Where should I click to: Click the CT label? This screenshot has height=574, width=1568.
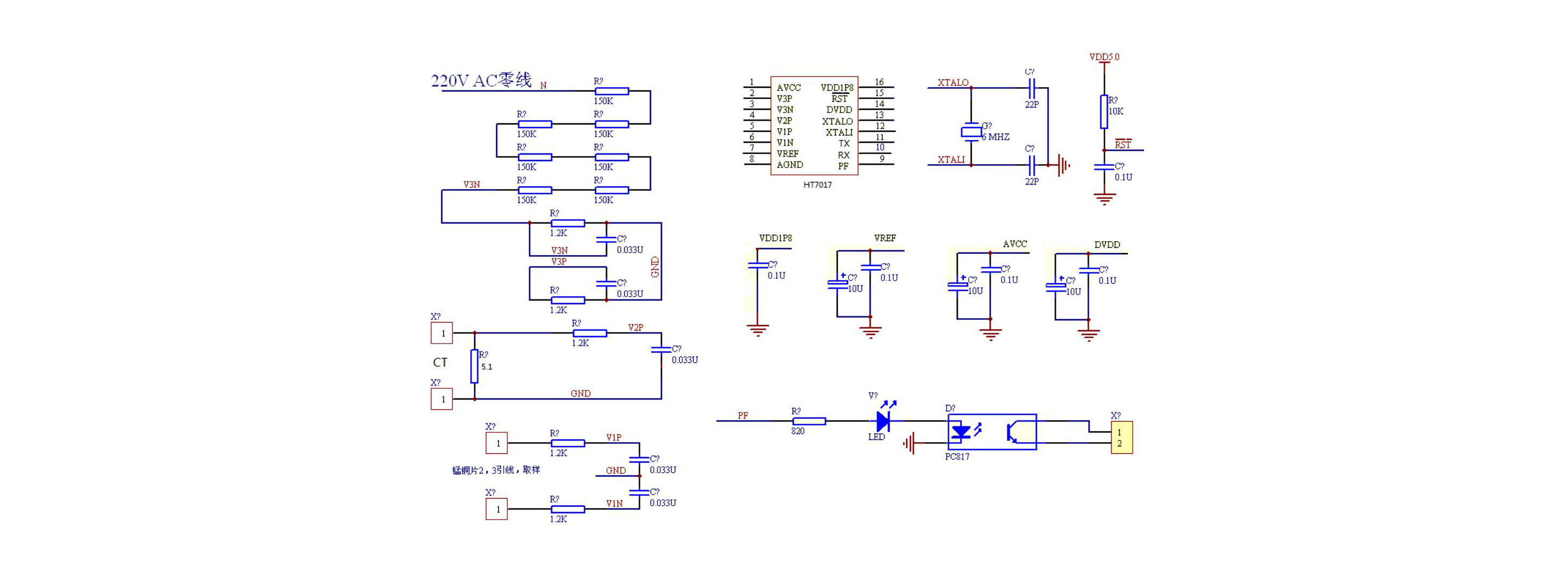440,362
